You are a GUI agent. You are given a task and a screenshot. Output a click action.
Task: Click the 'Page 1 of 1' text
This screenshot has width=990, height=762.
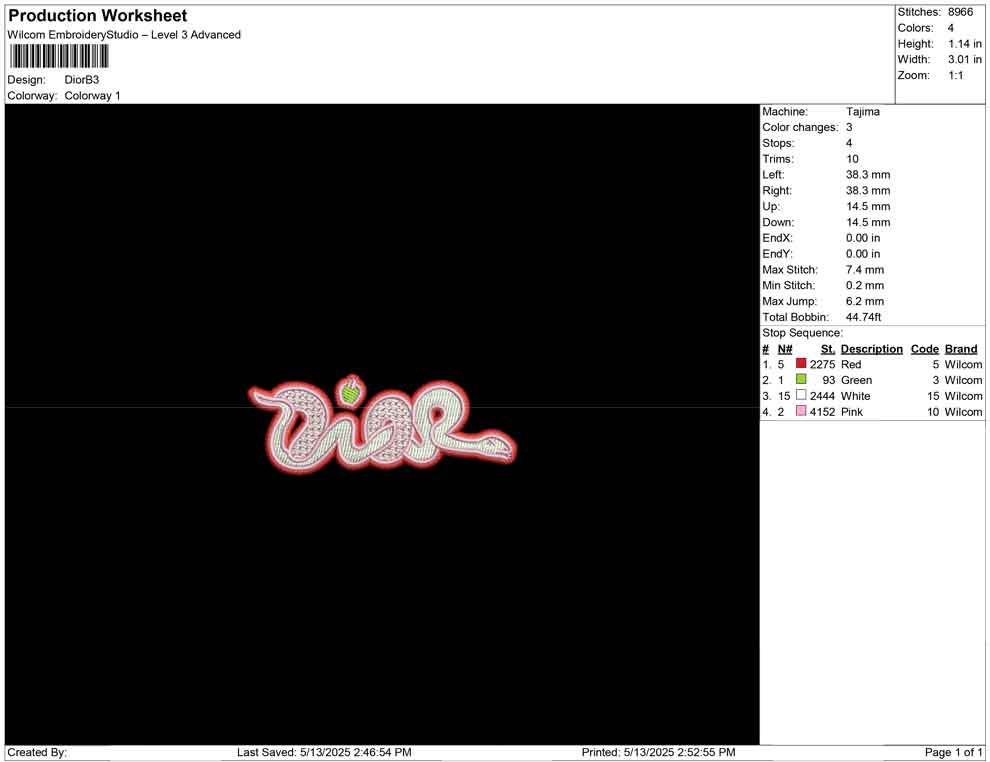click(953, 752)
